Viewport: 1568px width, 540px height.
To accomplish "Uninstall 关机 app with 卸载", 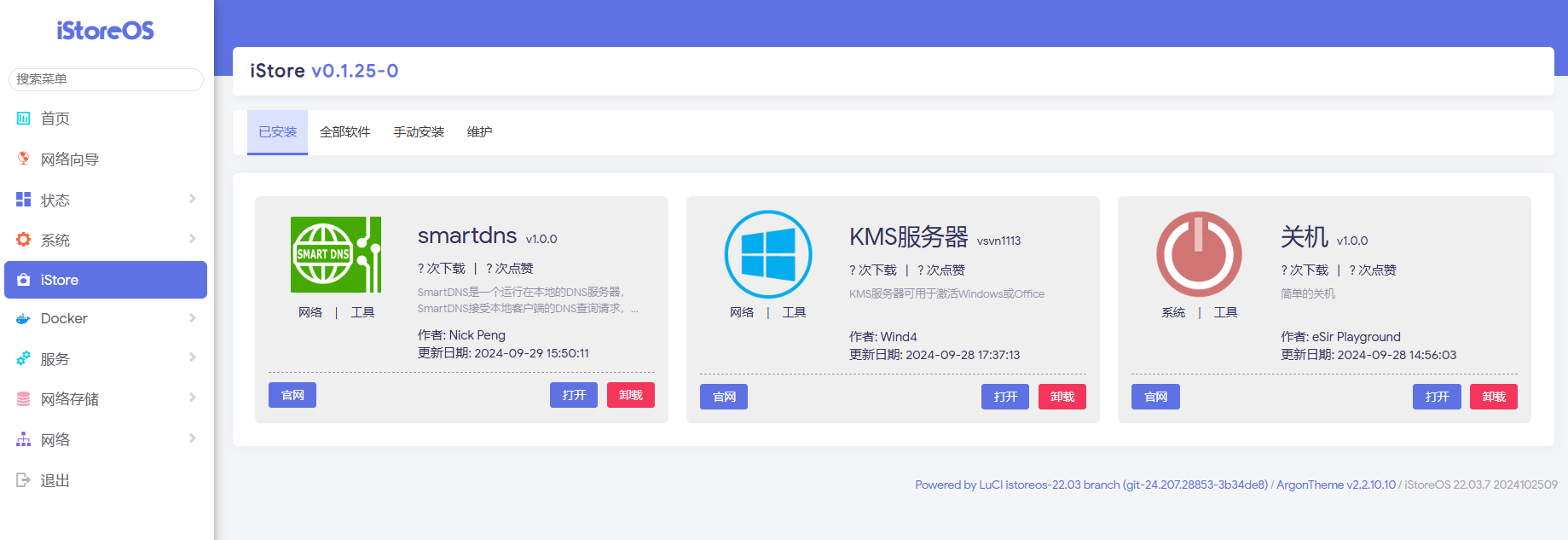I will tap(1494, 397).
